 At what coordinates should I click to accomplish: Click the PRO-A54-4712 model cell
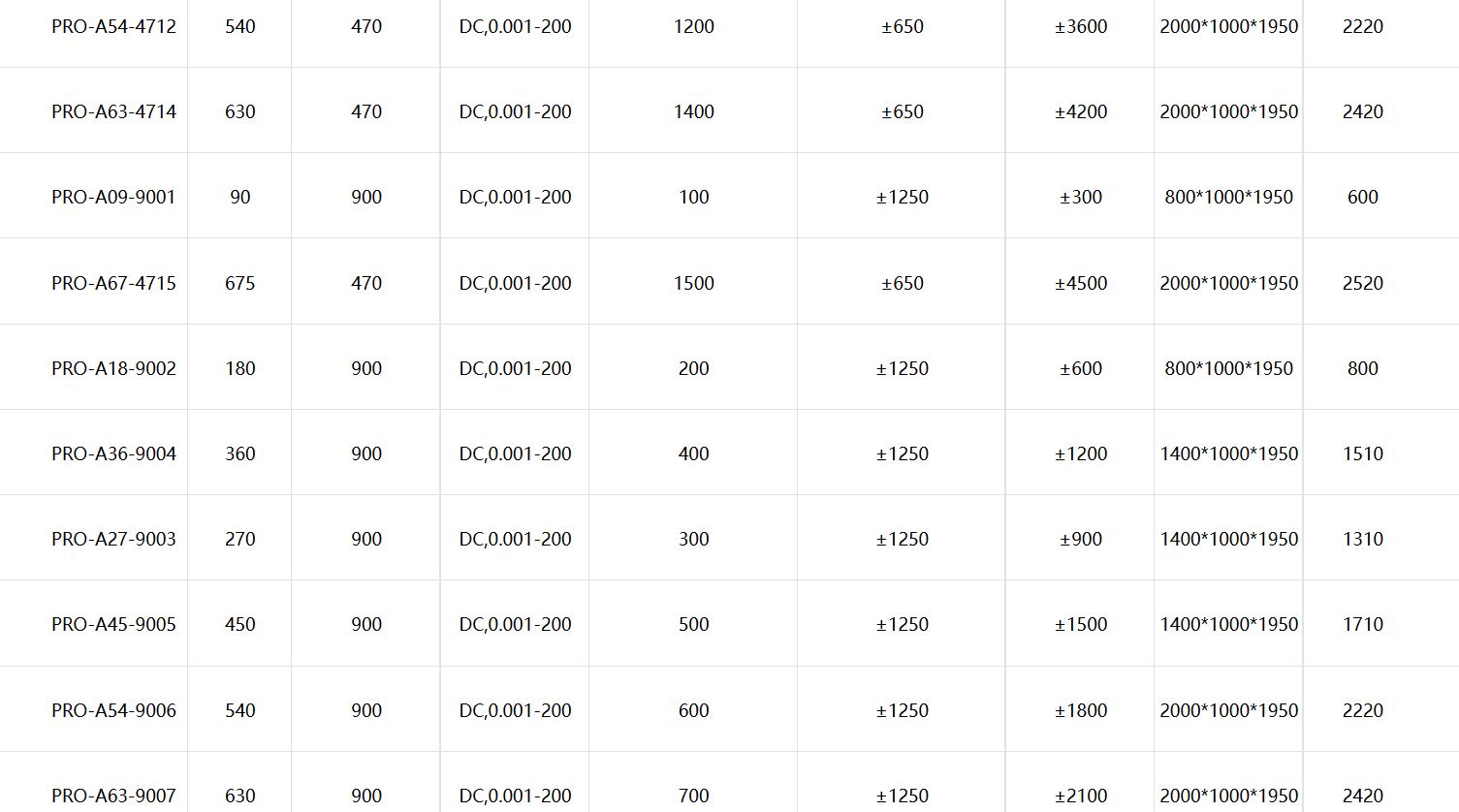pos(113,27)
